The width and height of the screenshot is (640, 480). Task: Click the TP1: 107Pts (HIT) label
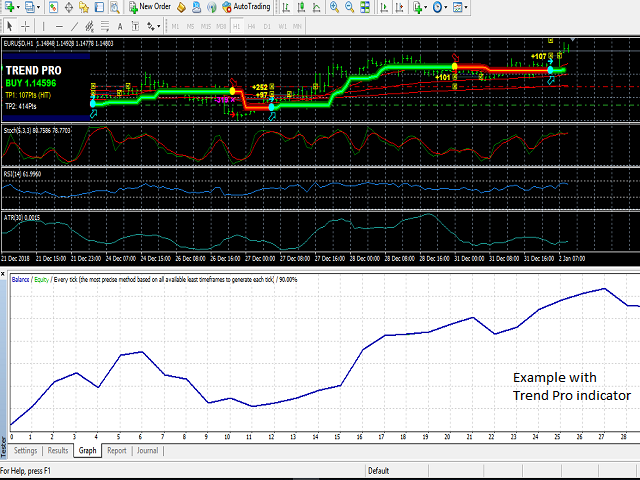point(28,96)
